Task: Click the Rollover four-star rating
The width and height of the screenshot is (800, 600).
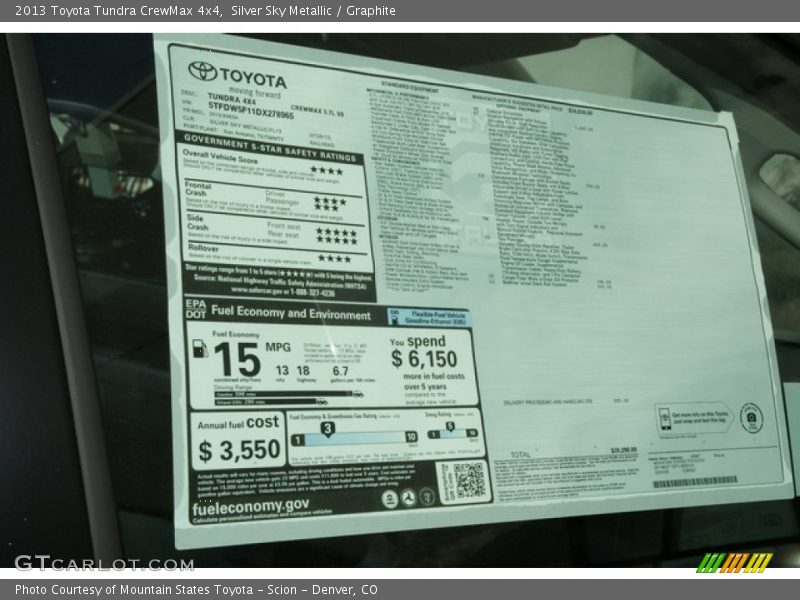Action: 334,258
